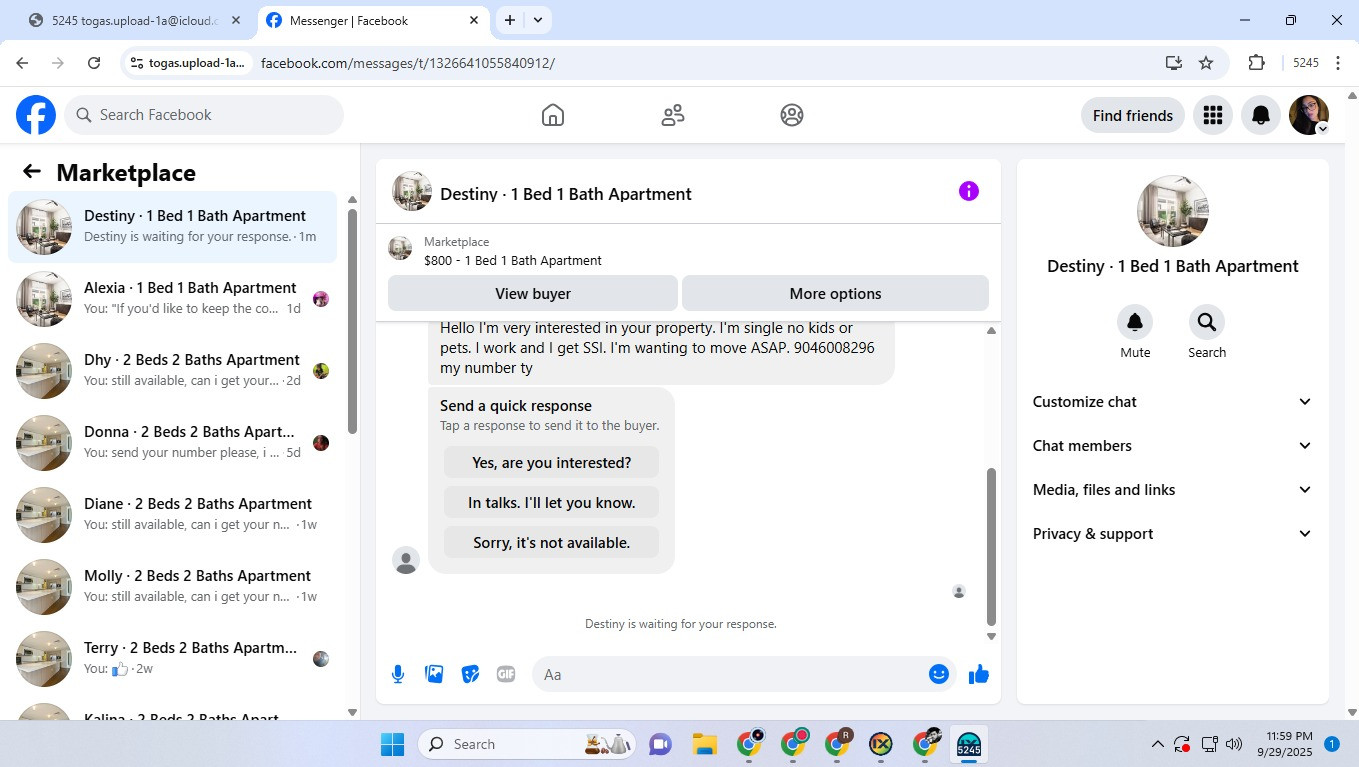Viewport: 1359px width, 767px height.
Task: Open the profile circle icon in top navigation
Action: pyautogui.click(x=792, y=115)
